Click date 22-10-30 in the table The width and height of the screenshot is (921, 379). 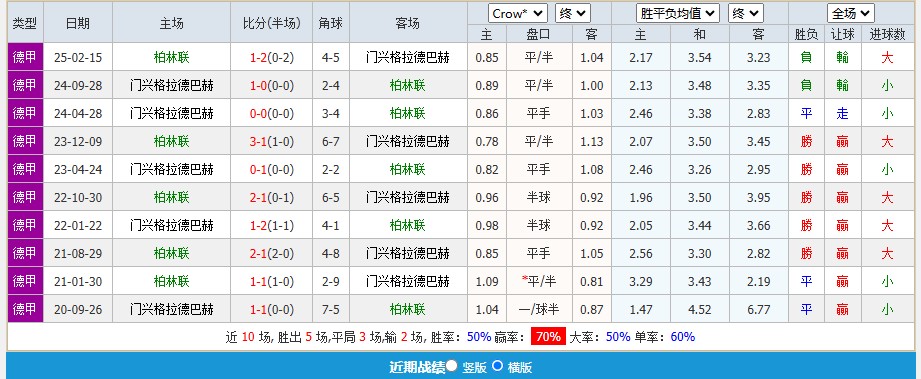click(78, 197)
